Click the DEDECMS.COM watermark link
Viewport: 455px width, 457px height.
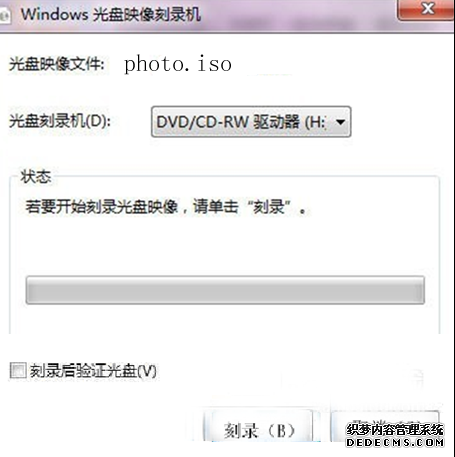point(395,442)
